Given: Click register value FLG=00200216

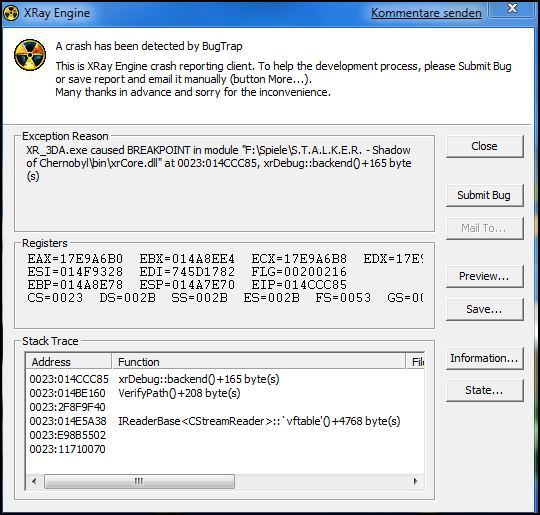Looking at the screenshot, I should coord(299,272).
